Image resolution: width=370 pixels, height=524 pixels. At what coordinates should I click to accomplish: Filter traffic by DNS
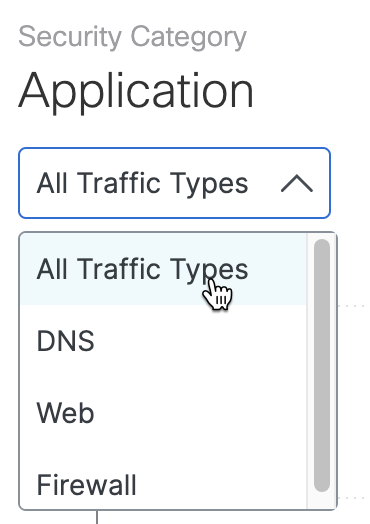163,341
